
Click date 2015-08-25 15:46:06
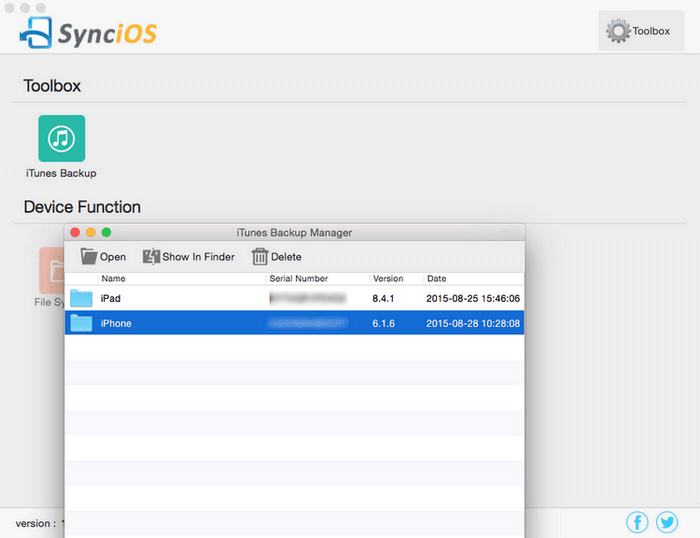pos(473,298)
